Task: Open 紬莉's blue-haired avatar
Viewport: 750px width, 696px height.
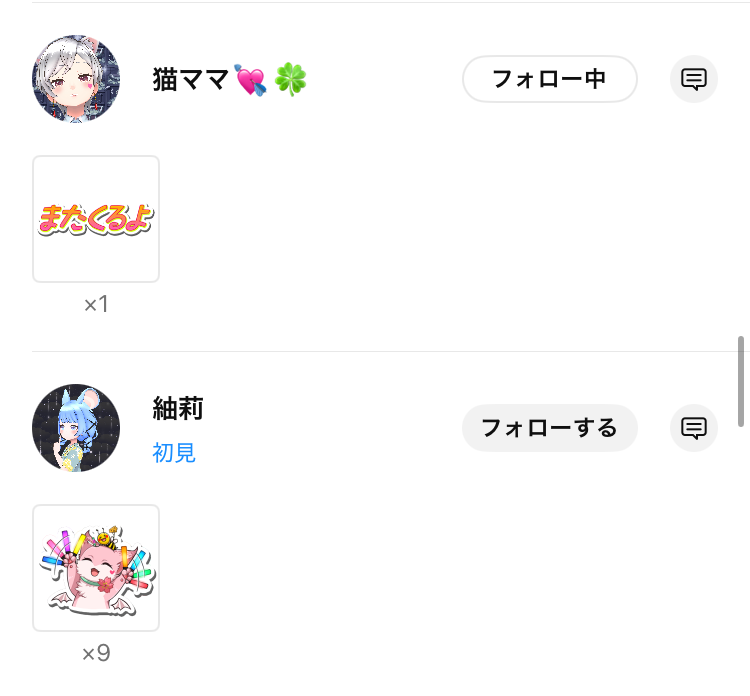Action: point(76,428)
